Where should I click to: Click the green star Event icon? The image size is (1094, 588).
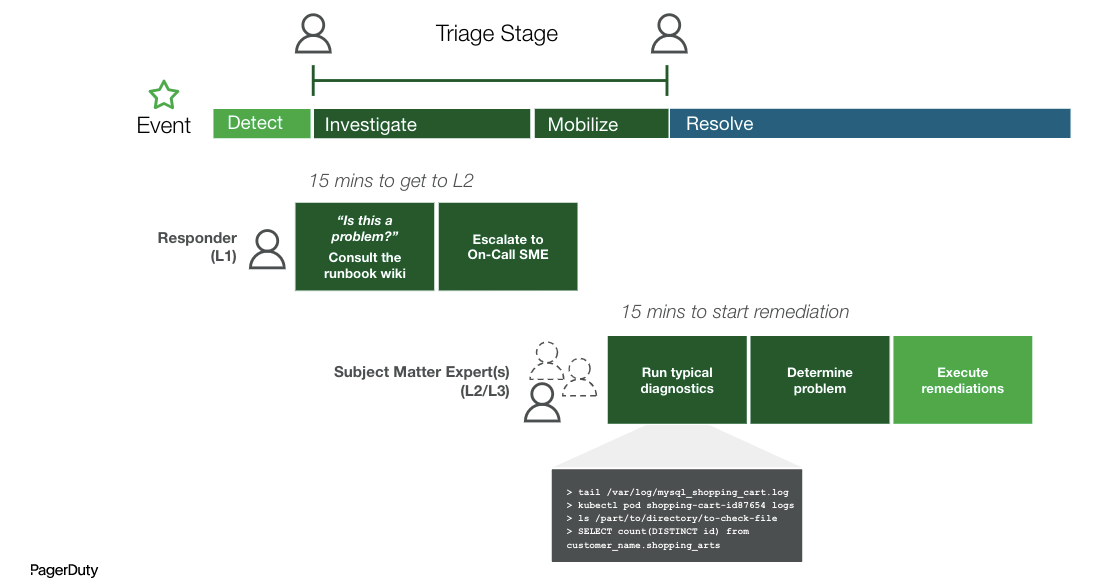pyautogui.click(x=164, y=95)
